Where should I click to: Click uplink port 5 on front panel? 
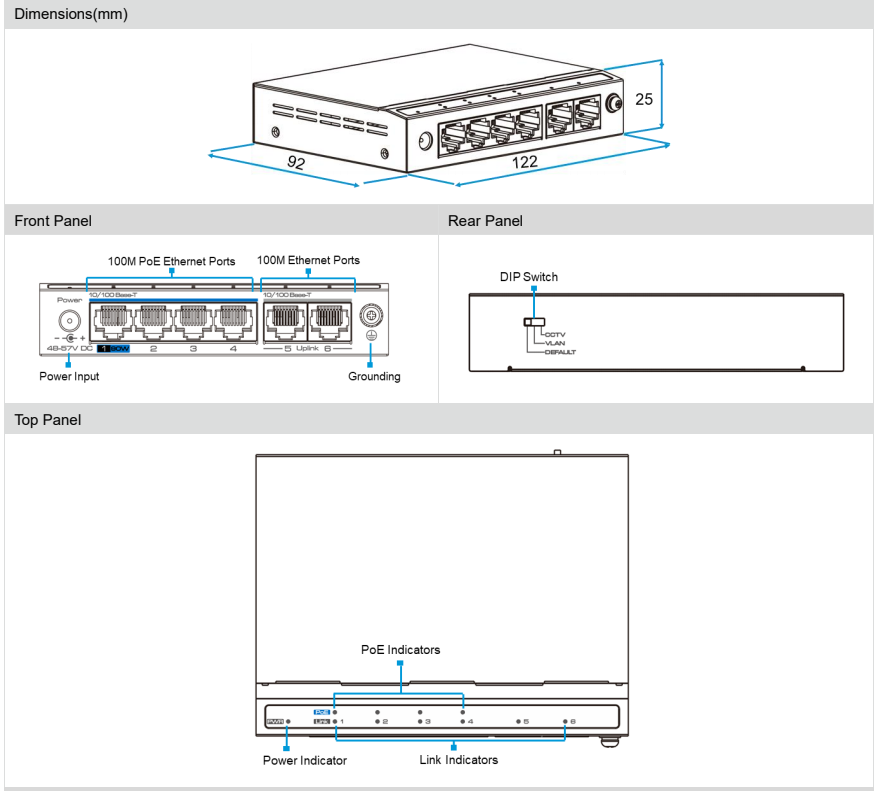tap(285, 320)
